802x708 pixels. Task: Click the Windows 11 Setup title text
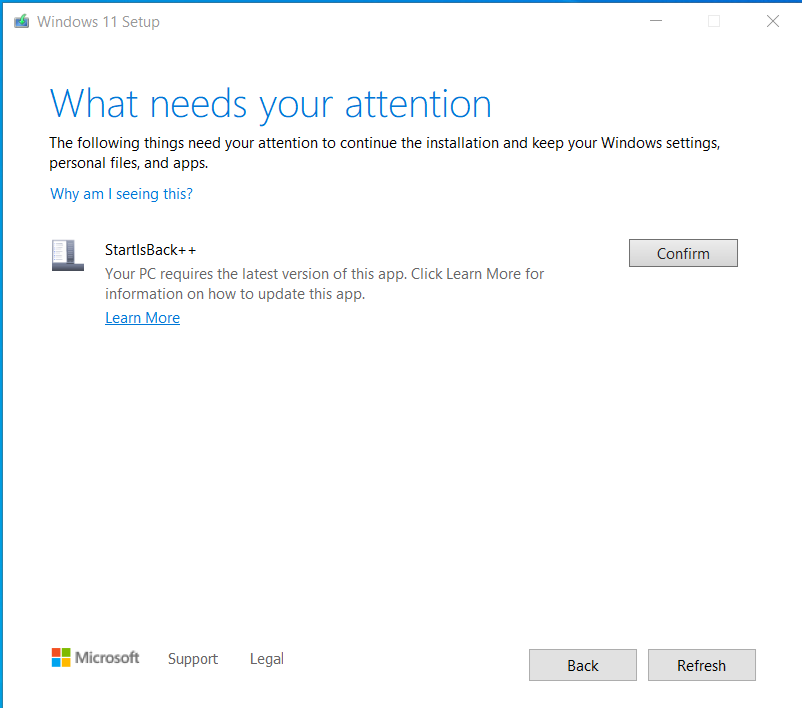[98, 22]
